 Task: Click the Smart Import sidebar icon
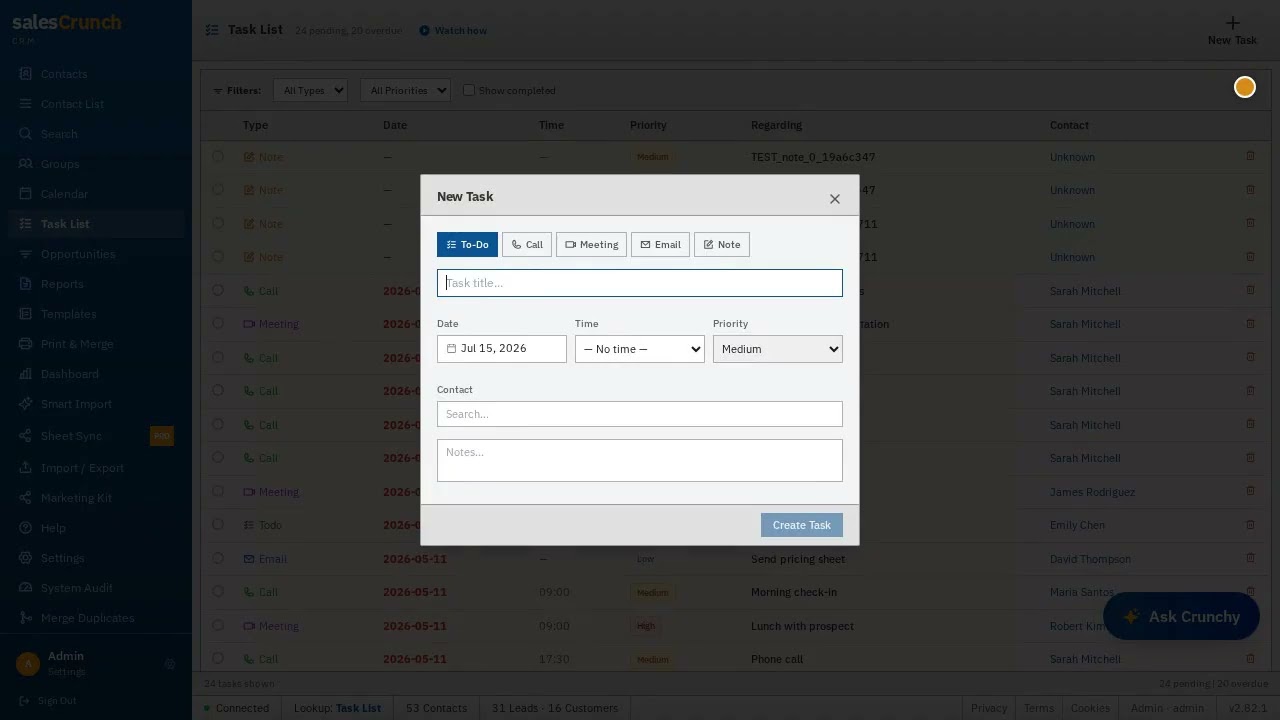[25, 404]
